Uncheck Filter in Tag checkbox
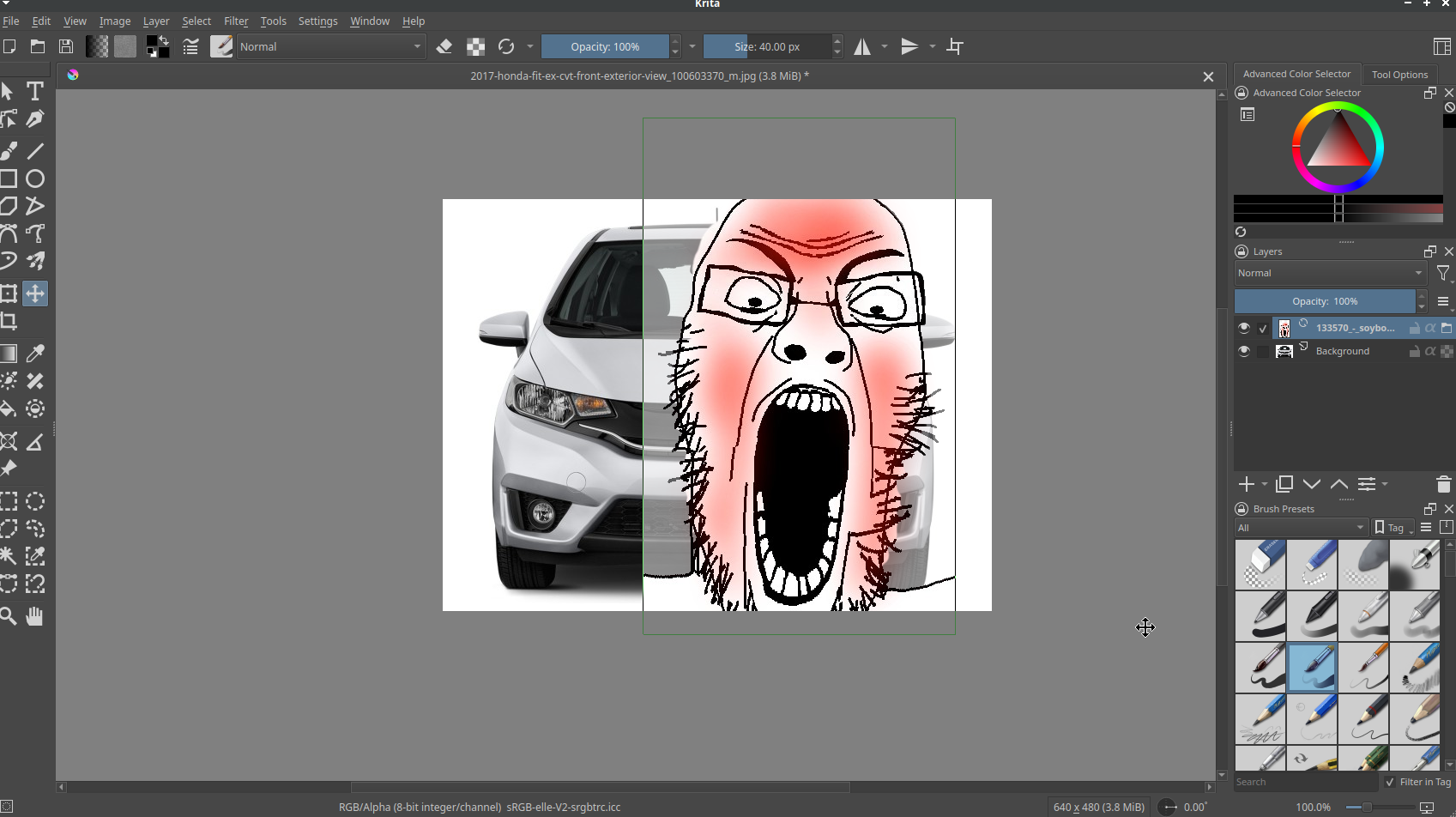 tap(1390, 782)
